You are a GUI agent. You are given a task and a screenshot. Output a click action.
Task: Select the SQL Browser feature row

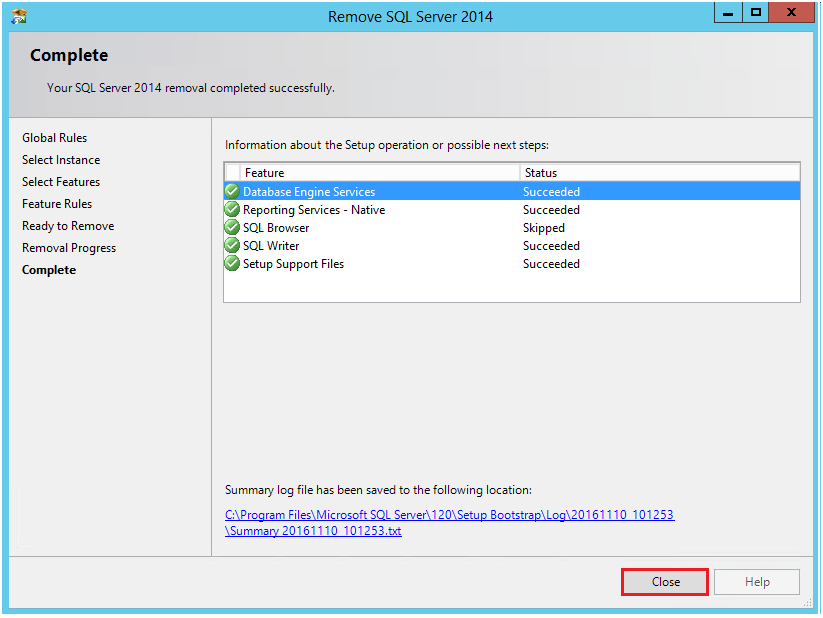coord(512,227)
